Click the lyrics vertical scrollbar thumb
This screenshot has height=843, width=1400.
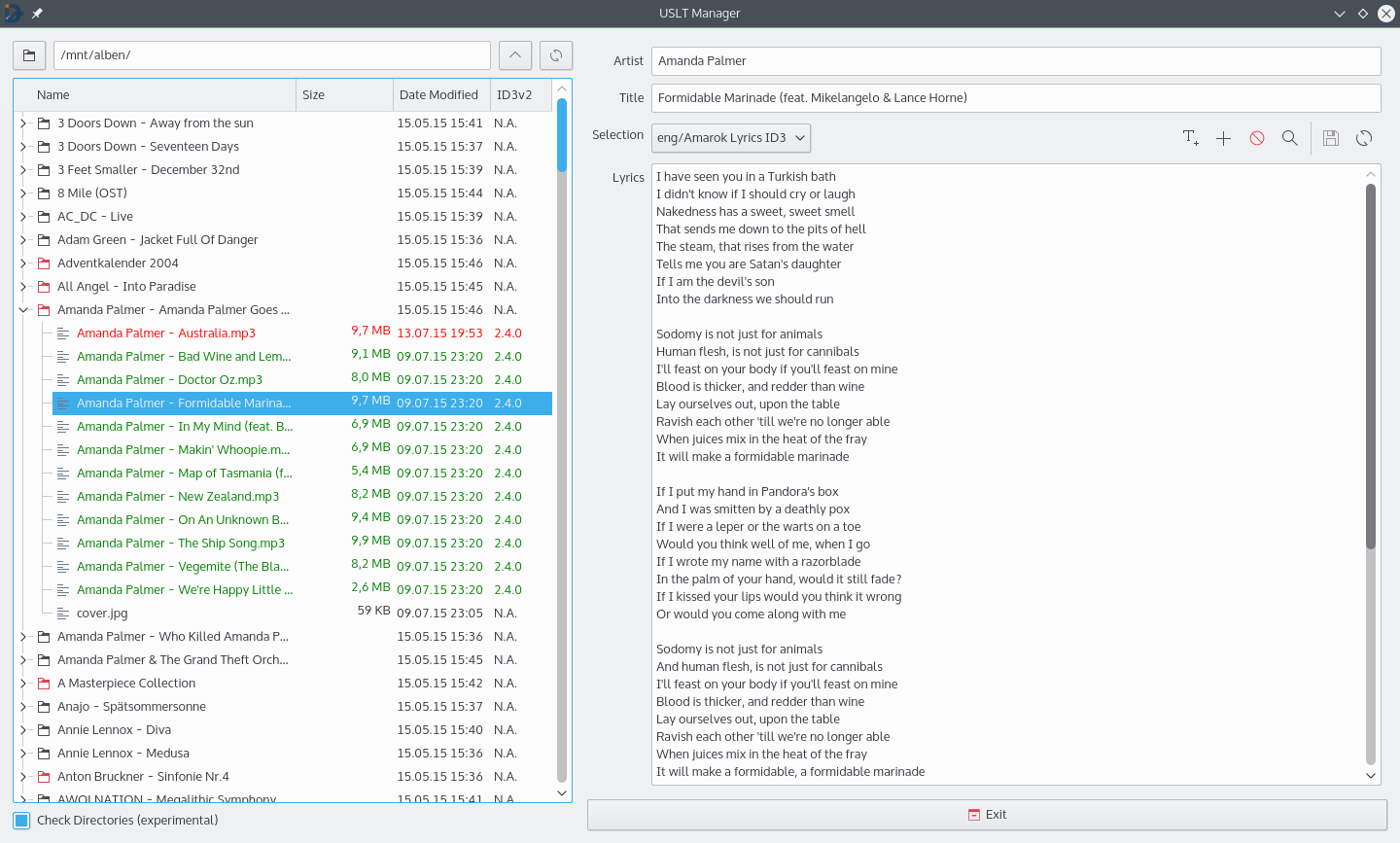(x=1371, y=367)
